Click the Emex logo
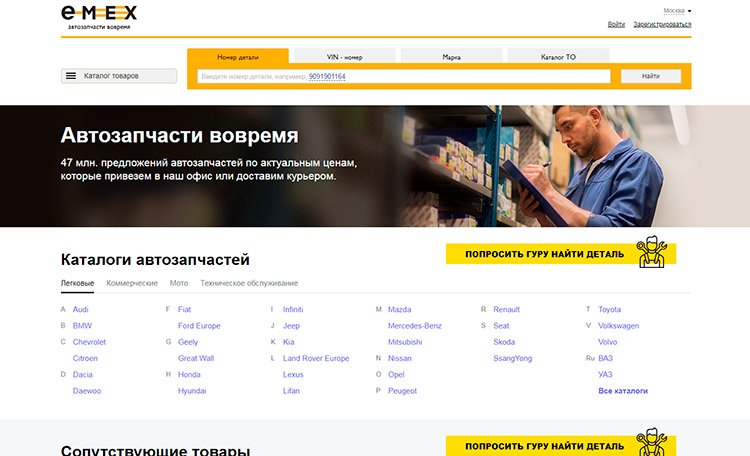The width and height of the screenshot is (750, 456). click(x=99, y=14)
